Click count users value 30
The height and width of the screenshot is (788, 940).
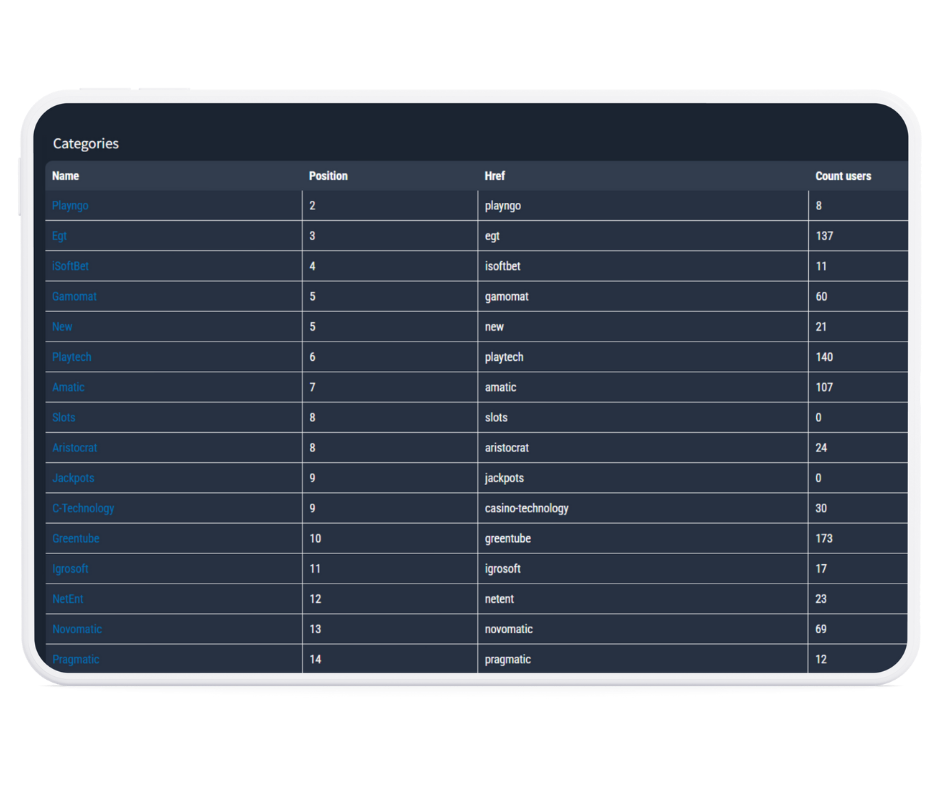(x=821, y=508)
